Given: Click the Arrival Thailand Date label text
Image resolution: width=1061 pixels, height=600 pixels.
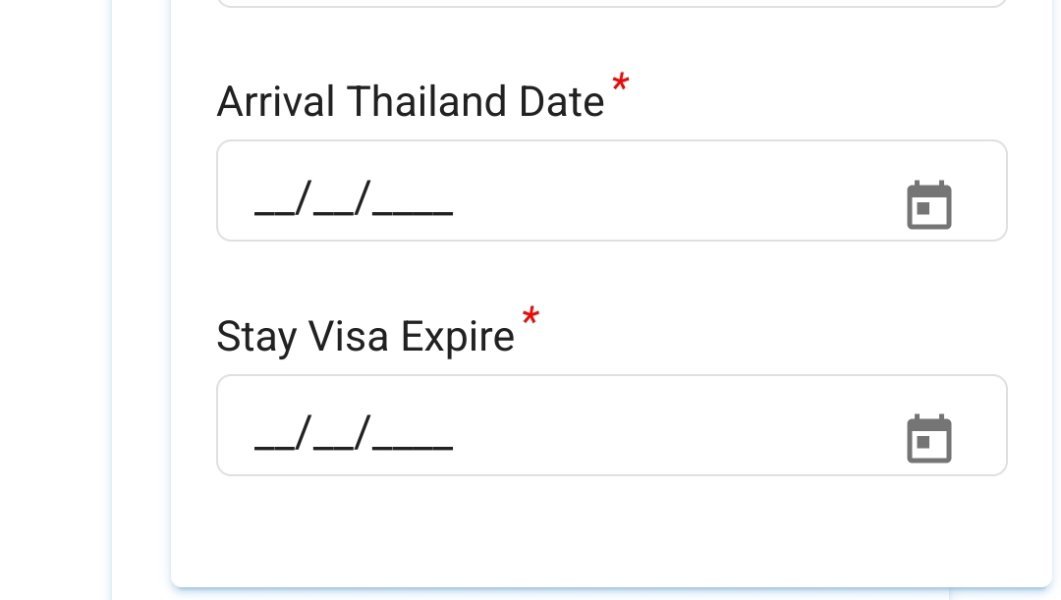Looking at the screenshot, I should (410, 102).
